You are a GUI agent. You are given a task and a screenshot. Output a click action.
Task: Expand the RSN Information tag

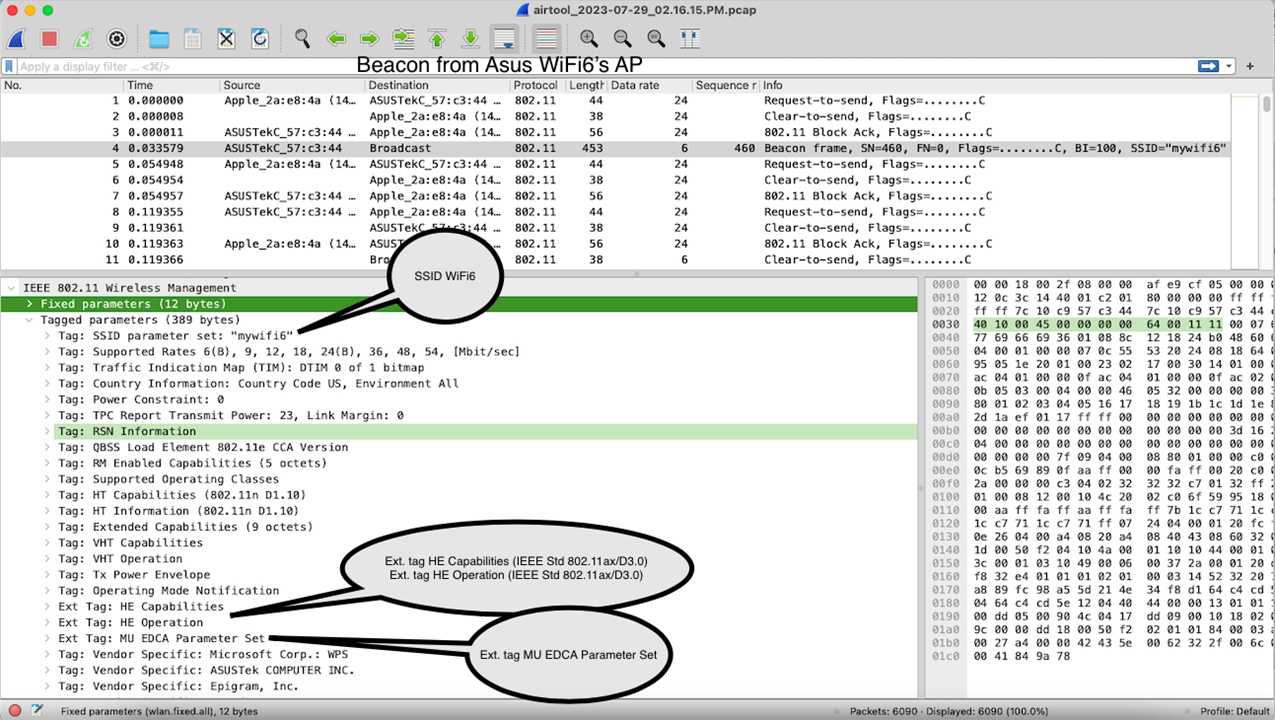click(x=47, y=432)
